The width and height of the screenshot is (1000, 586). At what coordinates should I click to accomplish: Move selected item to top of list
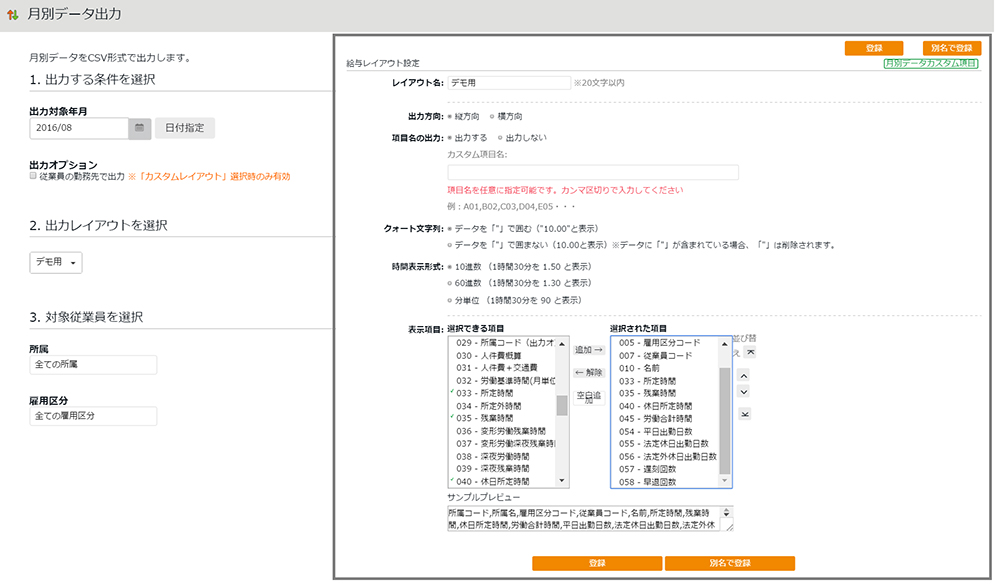tap(750, 353)
